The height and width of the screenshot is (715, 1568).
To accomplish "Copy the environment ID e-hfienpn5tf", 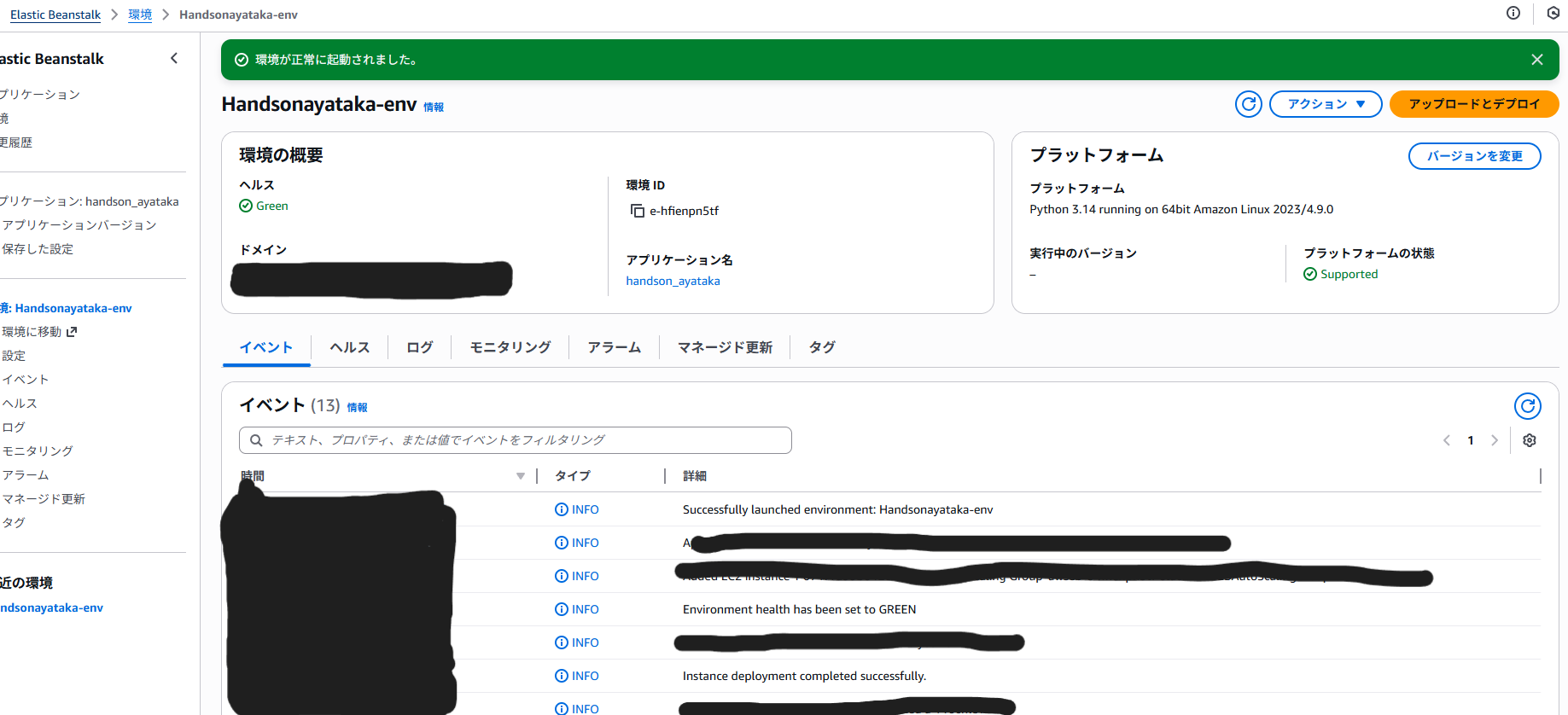I will pos(638,211).
